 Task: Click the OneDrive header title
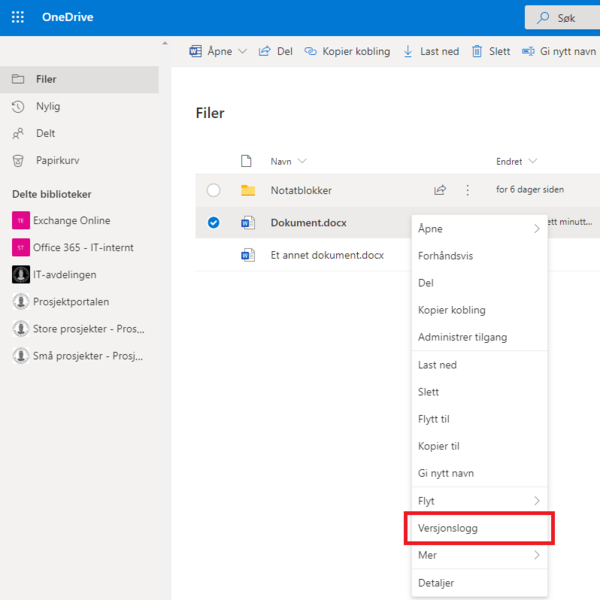[x=68, y=17]
